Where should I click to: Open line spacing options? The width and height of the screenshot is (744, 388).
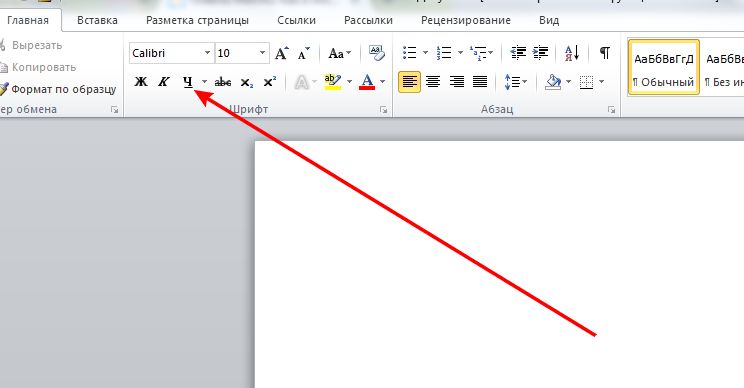click(x=515, y=82)
